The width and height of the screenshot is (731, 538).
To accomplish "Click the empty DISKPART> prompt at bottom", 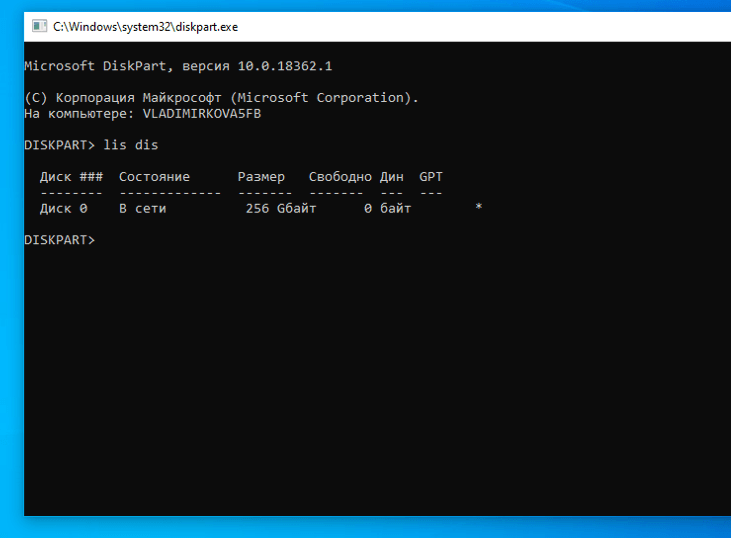I will [x=60, y=240].
